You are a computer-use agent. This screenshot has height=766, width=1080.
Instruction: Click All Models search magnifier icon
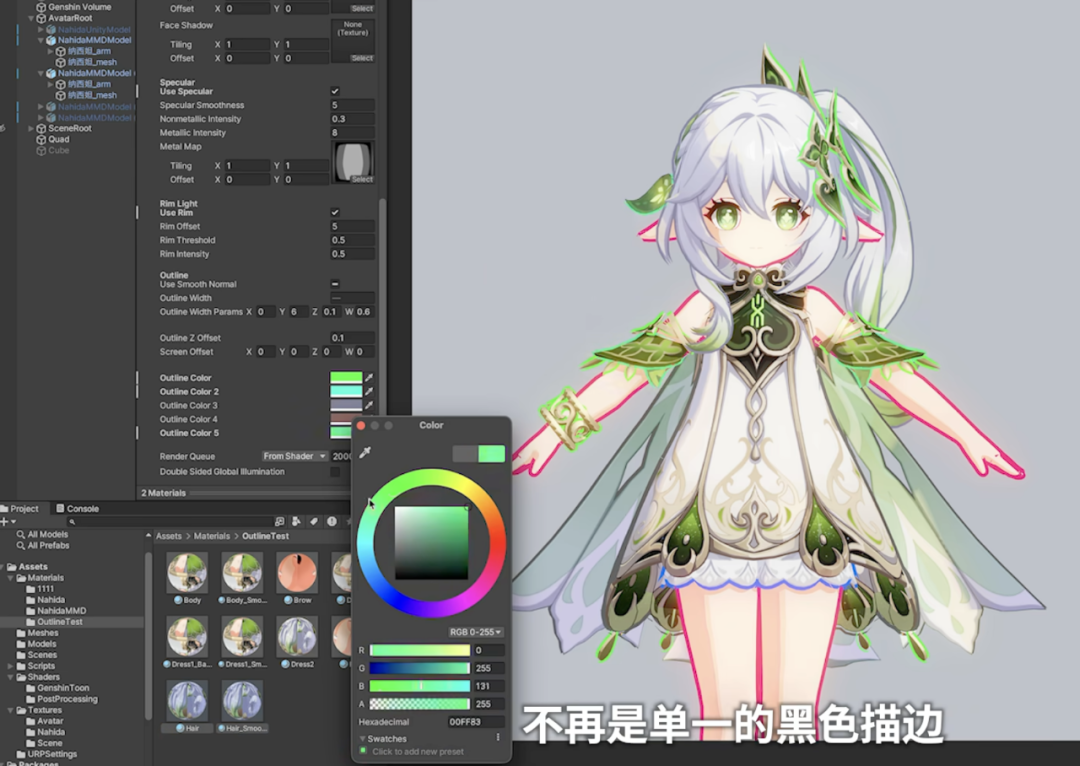(x=21, y=535)
